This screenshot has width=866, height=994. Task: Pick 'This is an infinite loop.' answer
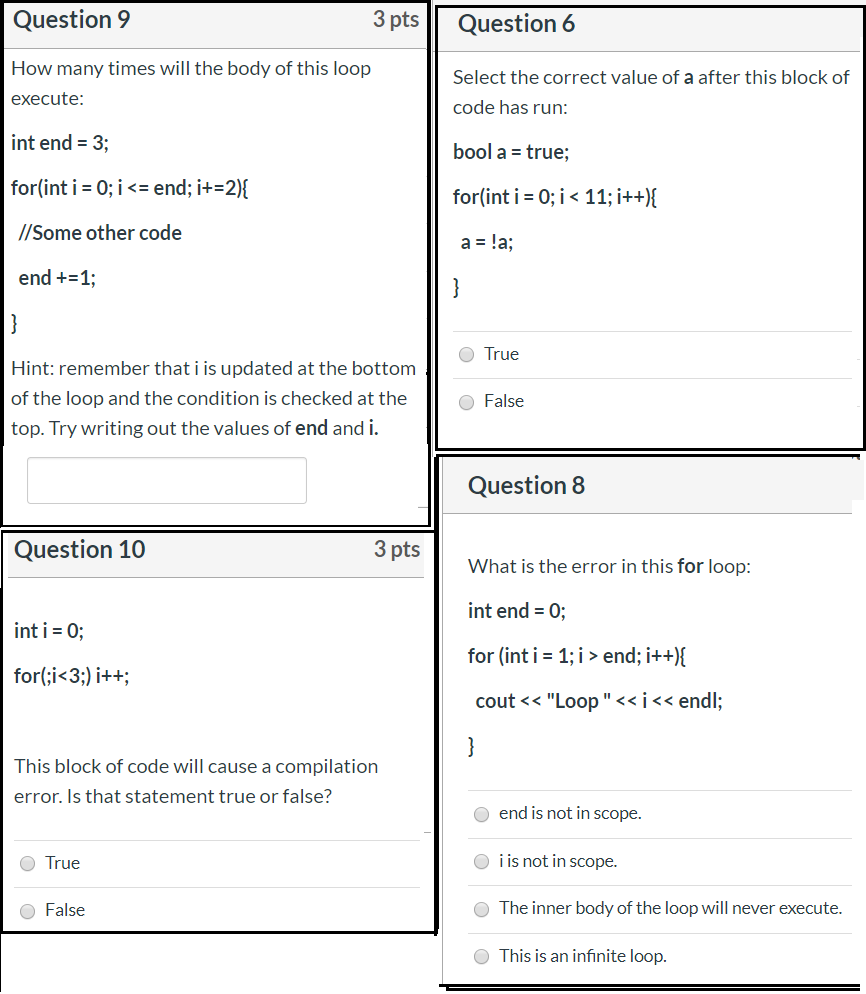coord(481,956)
